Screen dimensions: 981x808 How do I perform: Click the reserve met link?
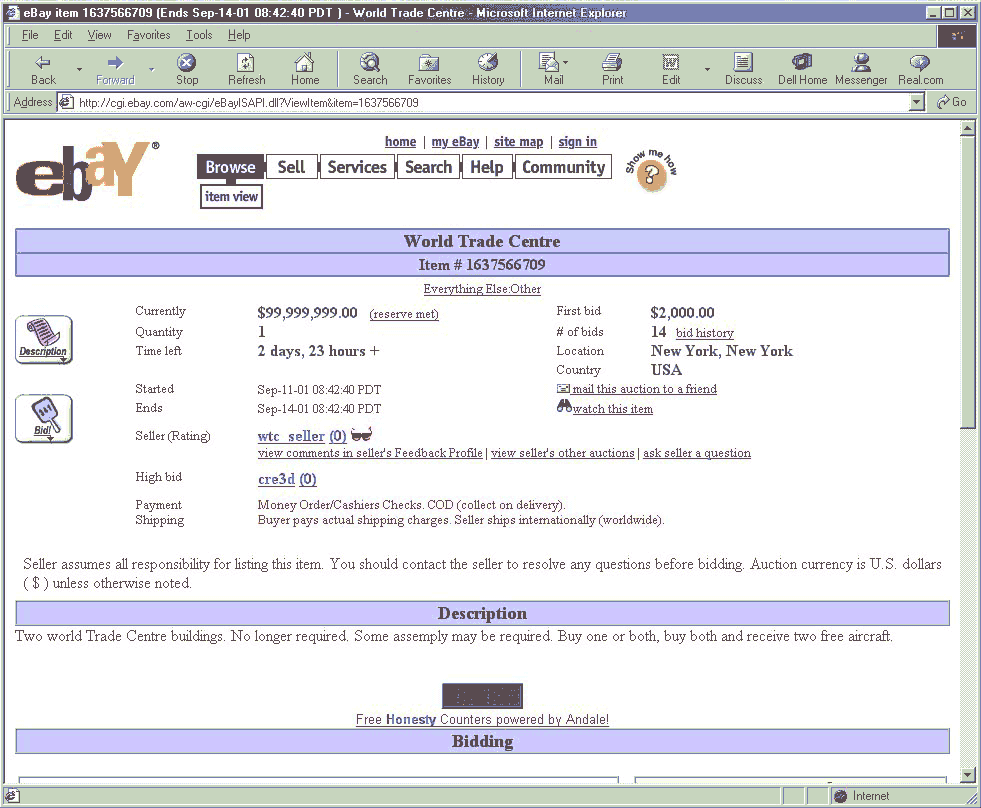click(404, 314)
